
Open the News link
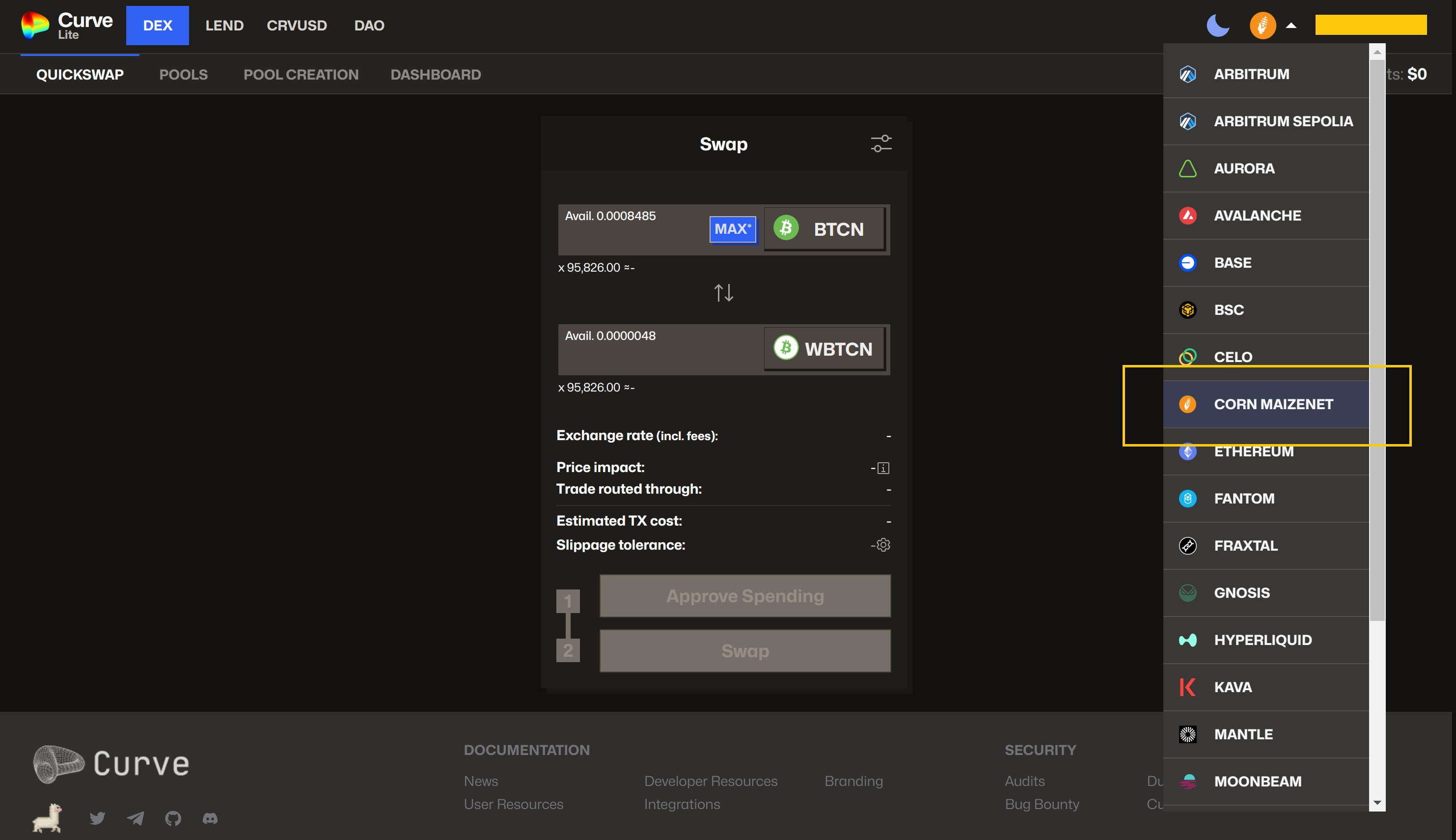pos(480,781)
